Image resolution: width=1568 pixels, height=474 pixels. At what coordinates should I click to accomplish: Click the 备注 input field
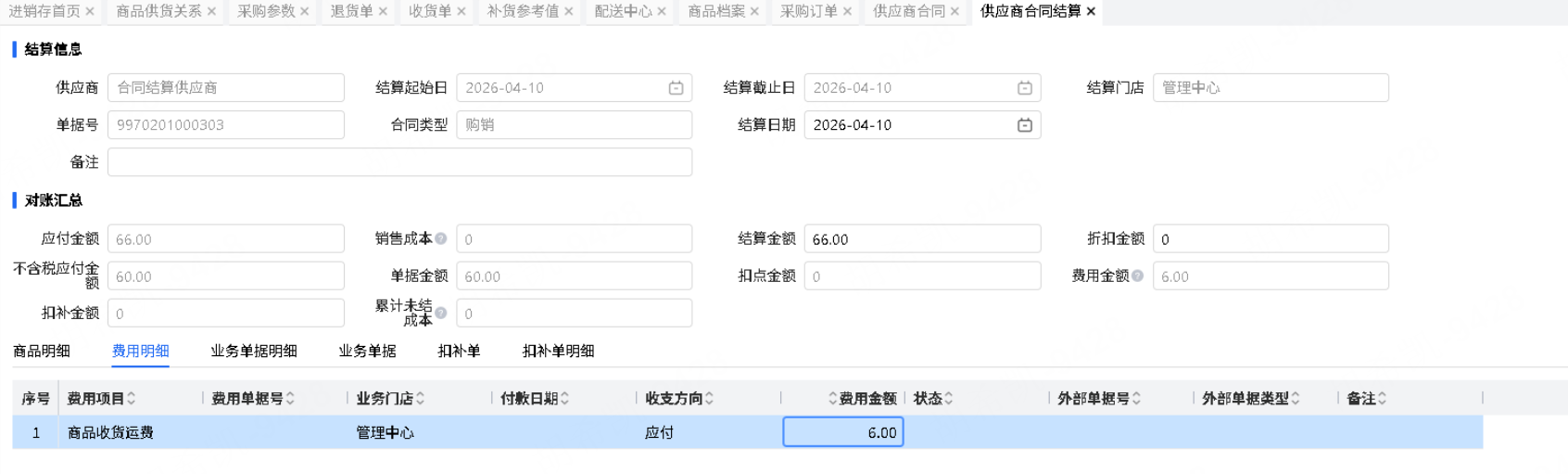pyautogui.click(x=399, y=162)
